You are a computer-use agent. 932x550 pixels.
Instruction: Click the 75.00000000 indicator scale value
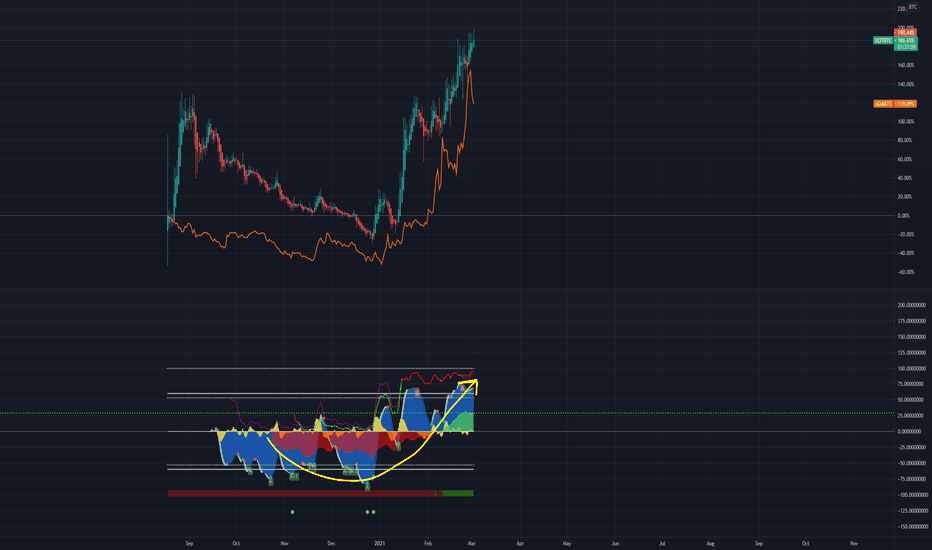click(910, 384)
